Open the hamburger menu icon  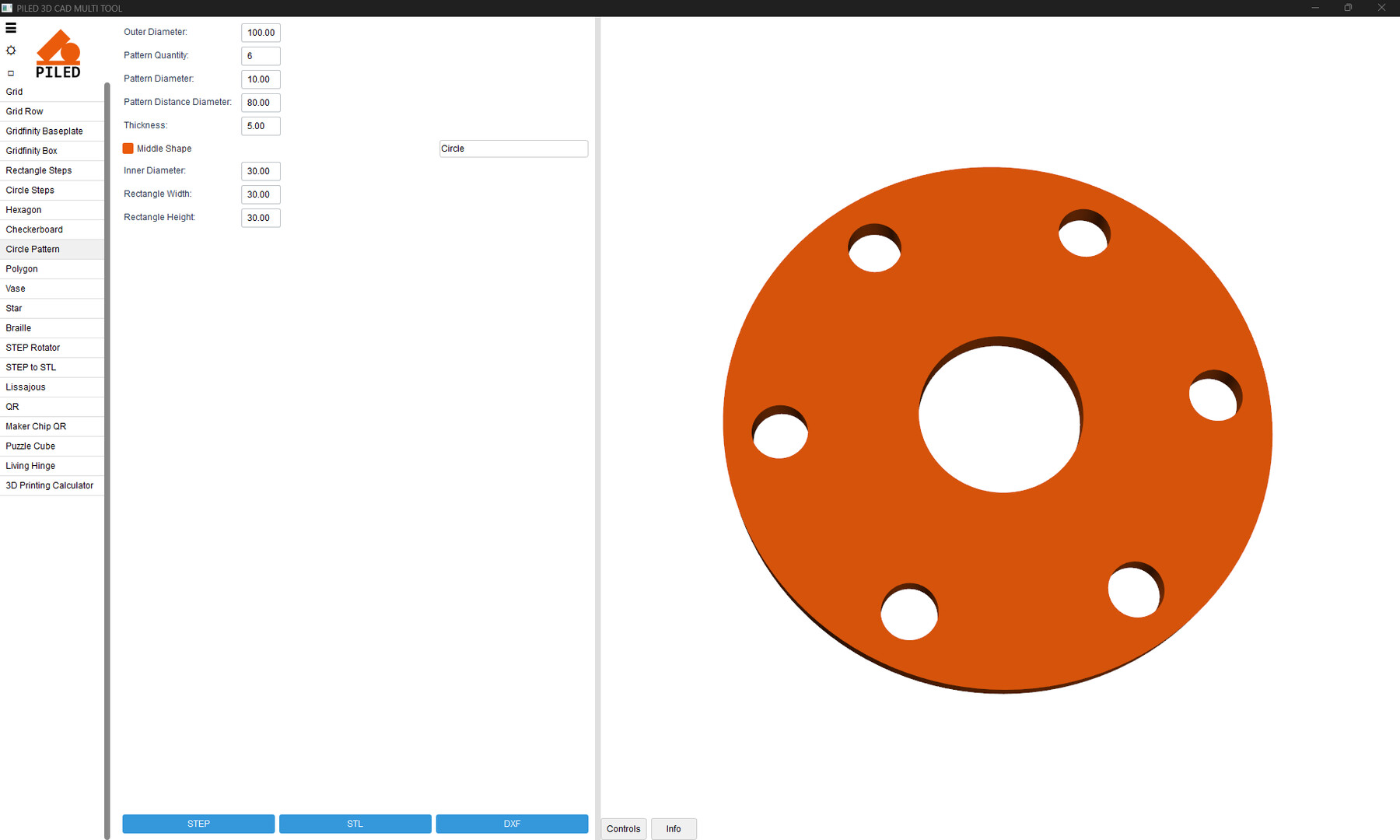(11, 28)
